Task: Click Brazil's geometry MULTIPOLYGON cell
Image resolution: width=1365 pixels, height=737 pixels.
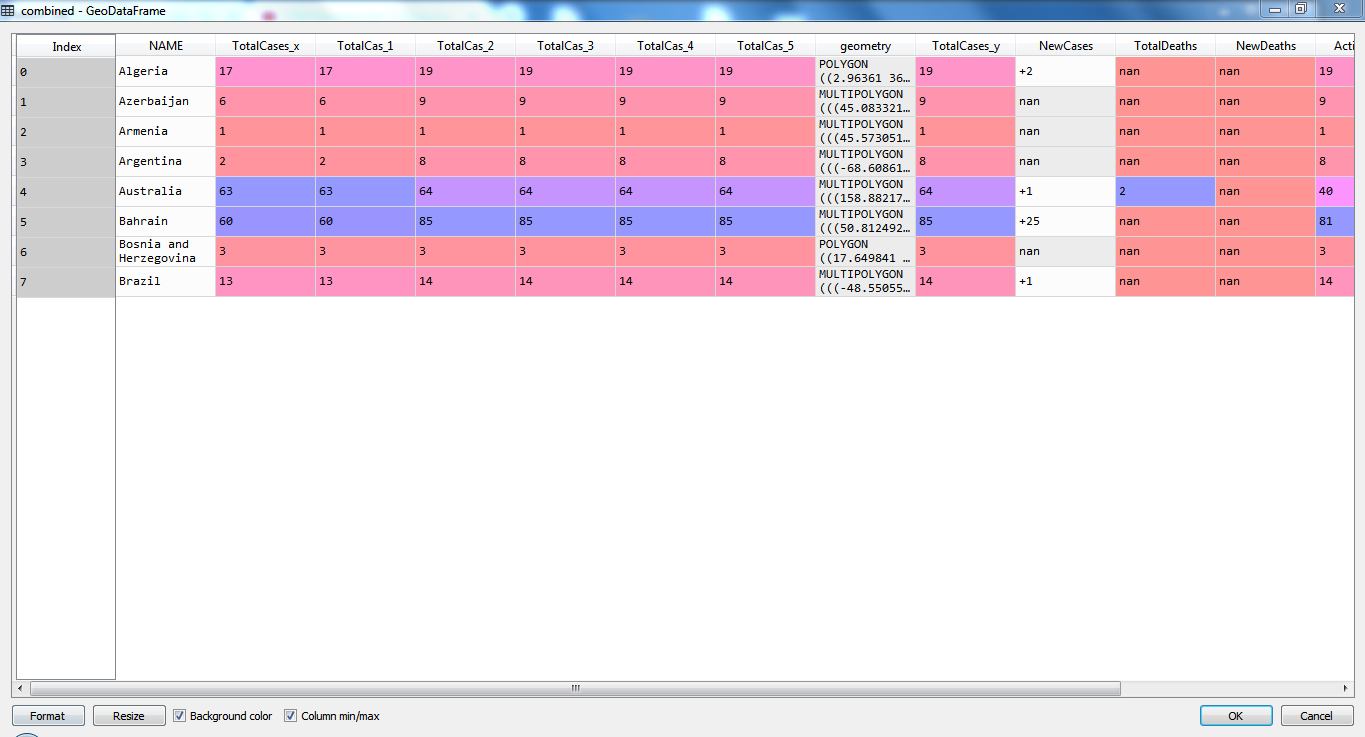Action: (866, 282)
